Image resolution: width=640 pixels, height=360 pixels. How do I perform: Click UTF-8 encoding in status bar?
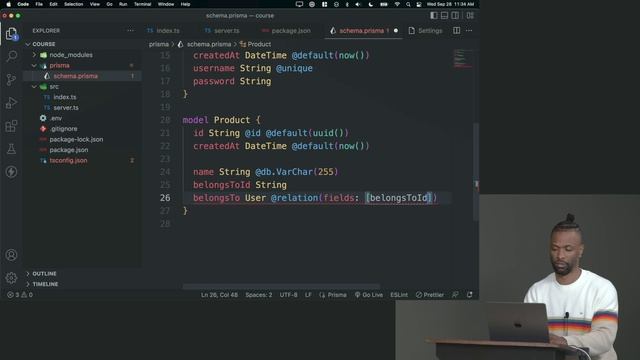click(289, 295)
